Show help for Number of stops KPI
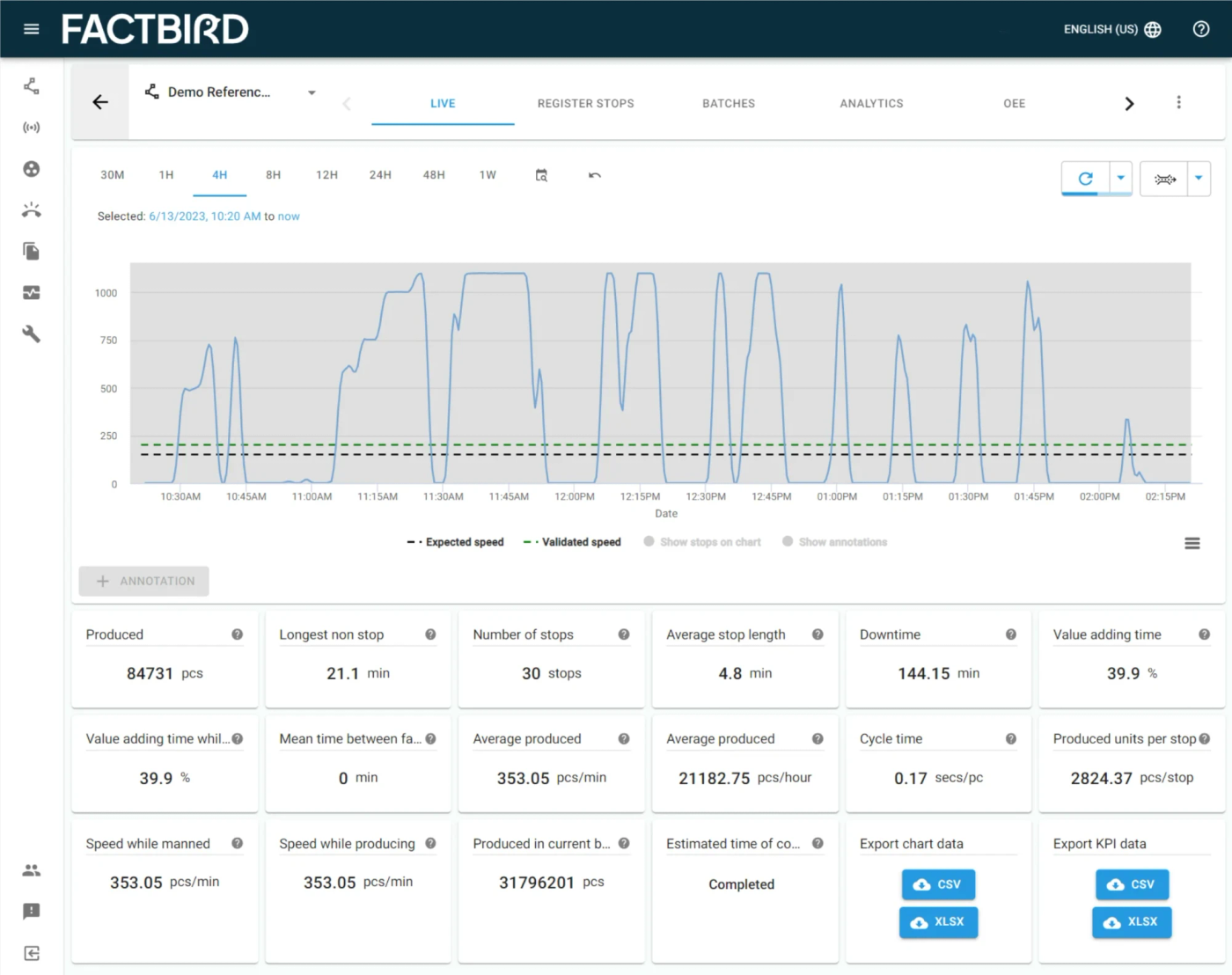1232x975 pixels. point(624,634)
